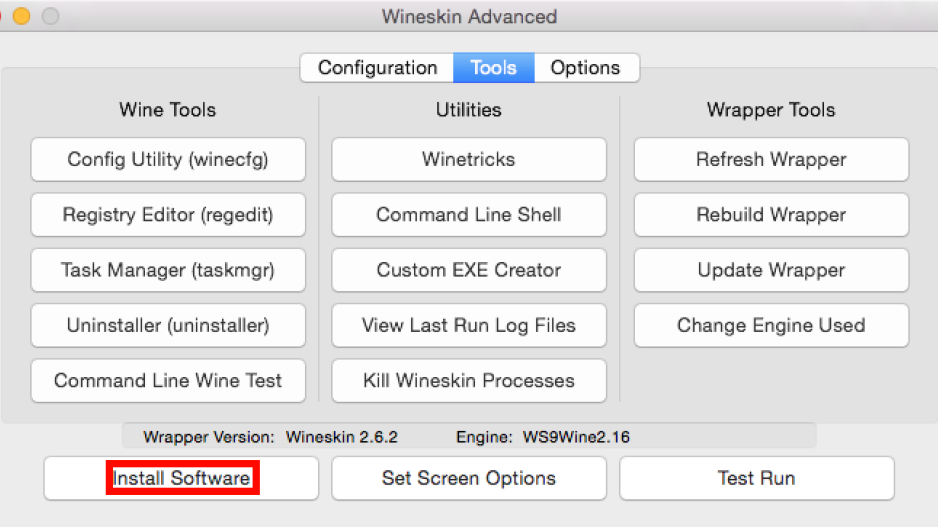Open Set Screen Options
The height and width of the screenshot is (527, 938).
click(469, 479)
